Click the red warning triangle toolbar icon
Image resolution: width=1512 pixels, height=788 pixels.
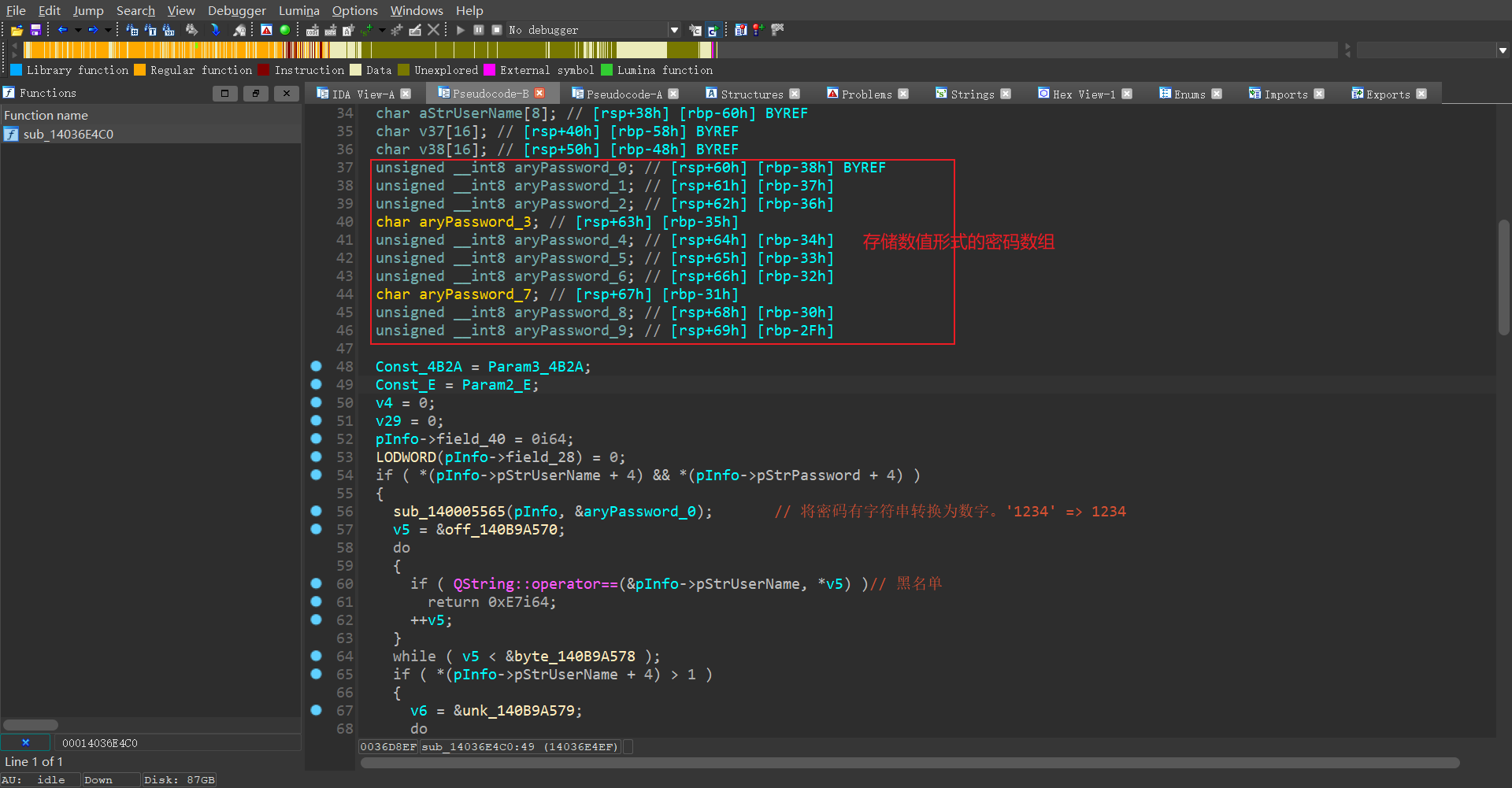coord(266,30)
